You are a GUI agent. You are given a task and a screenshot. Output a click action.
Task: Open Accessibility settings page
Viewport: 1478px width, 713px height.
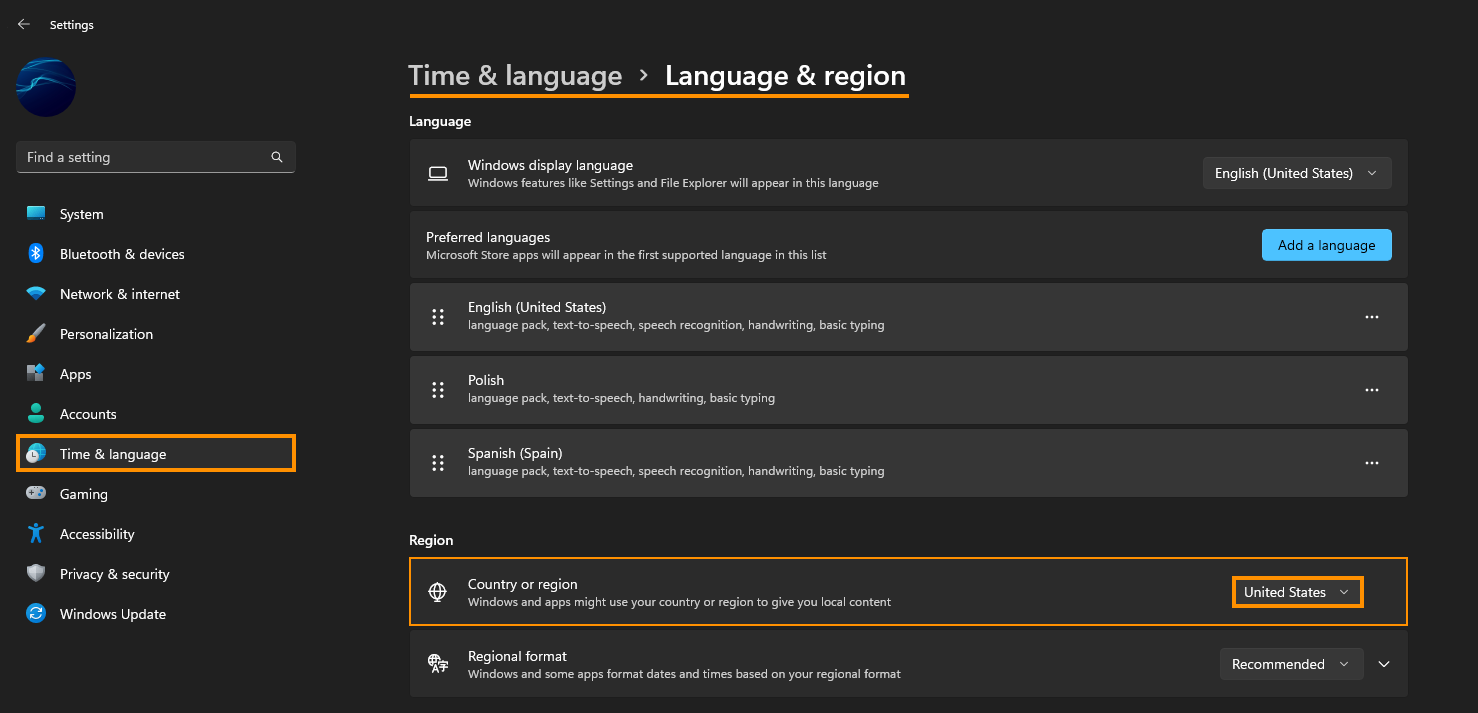[156, 534]
